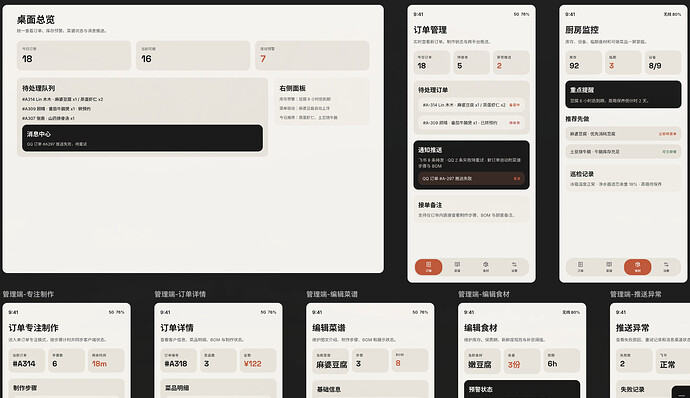Viewport: 690px width, 398px height.
Task: Click the 嫩豆腐 card in 编辑食材
Action: click(482, 361)
